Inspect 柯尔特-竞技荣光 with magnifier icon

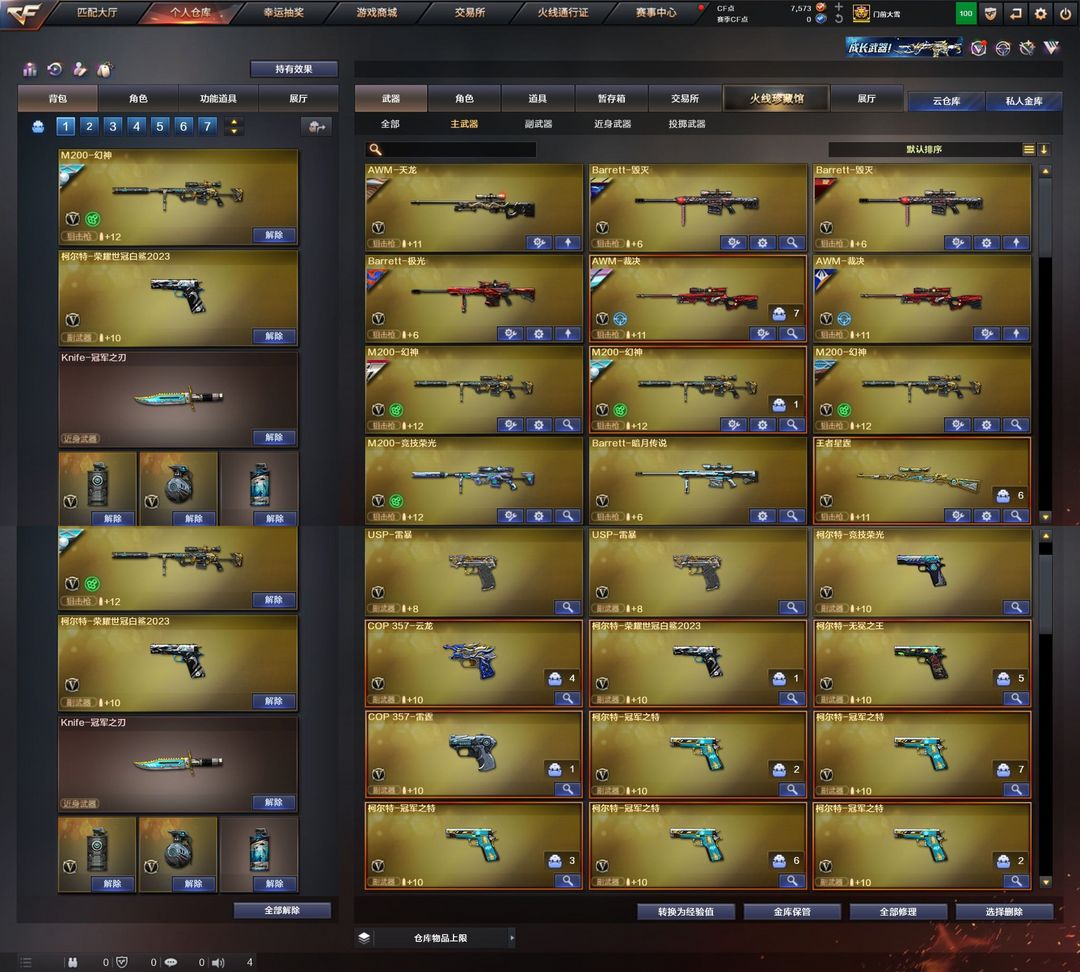[1016, 607]
